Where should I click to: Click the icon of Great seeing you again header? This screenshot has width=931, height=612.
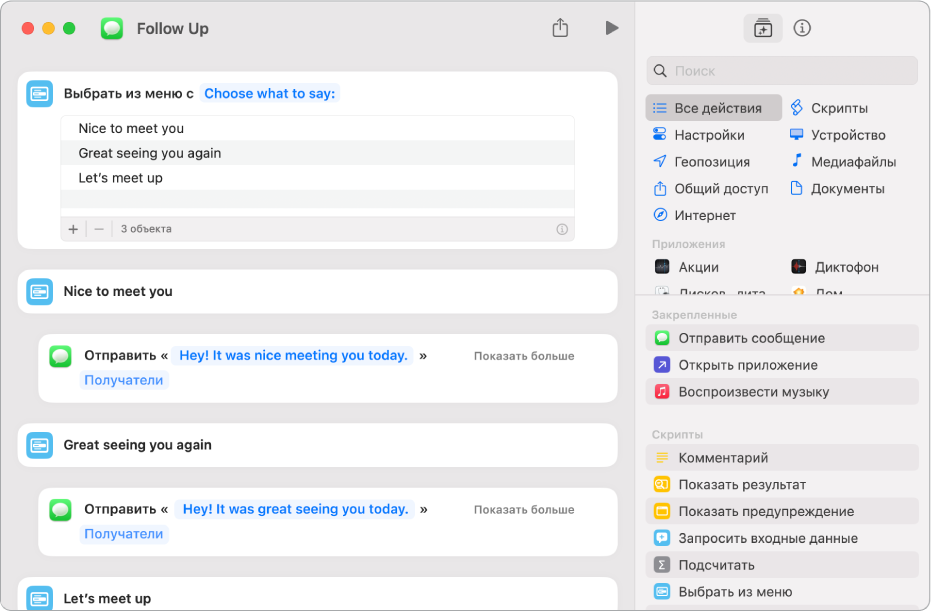[40, 445]
